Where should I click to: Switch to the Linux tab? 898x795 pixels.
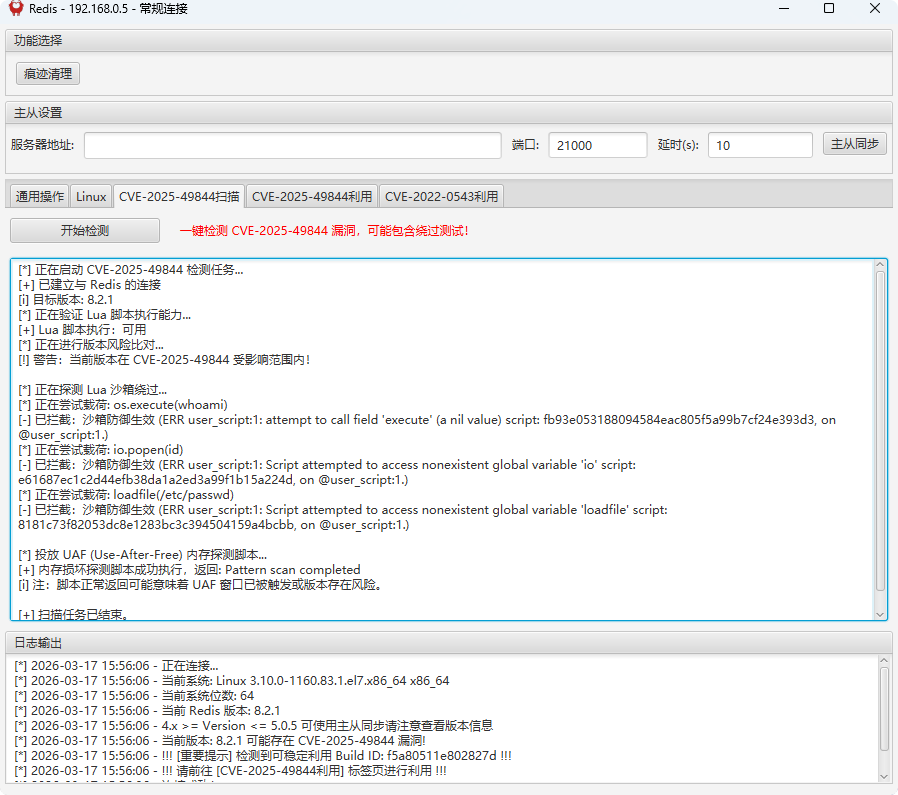tap(91, 196)
